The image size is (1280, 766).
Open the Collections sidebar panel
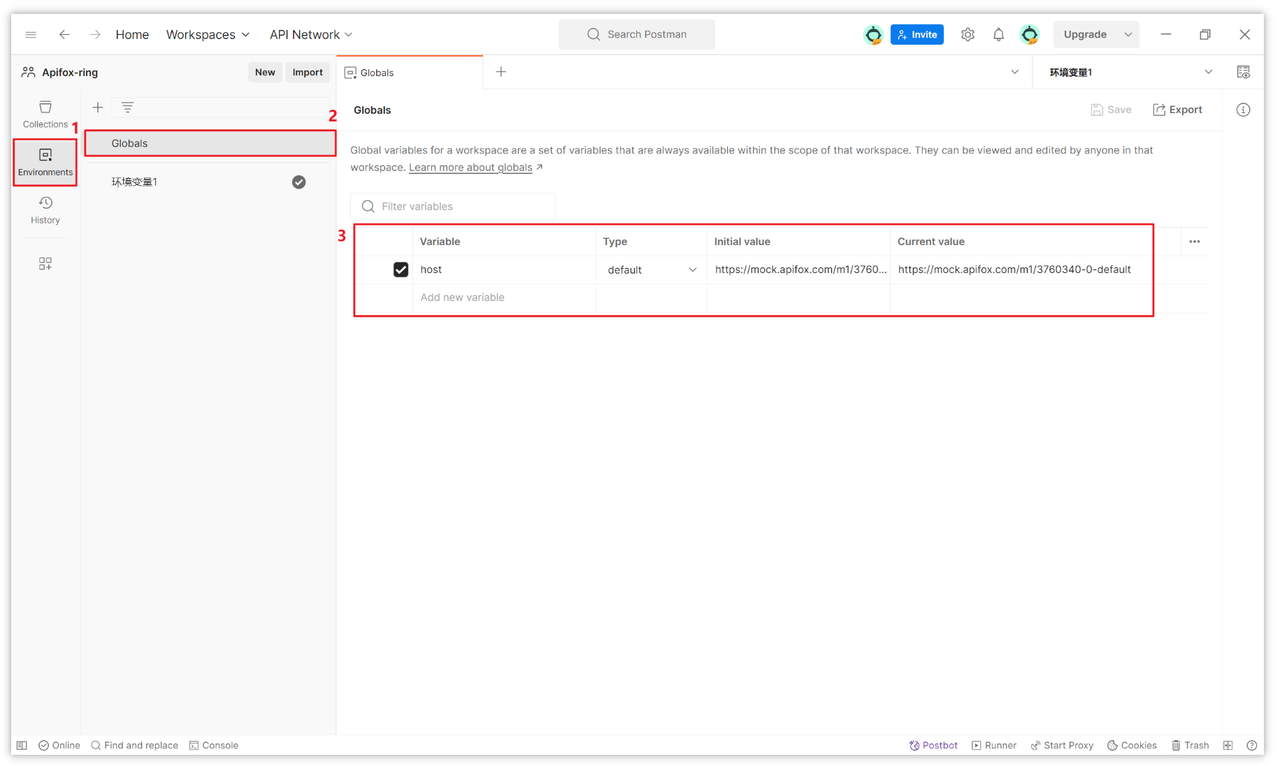45,114
